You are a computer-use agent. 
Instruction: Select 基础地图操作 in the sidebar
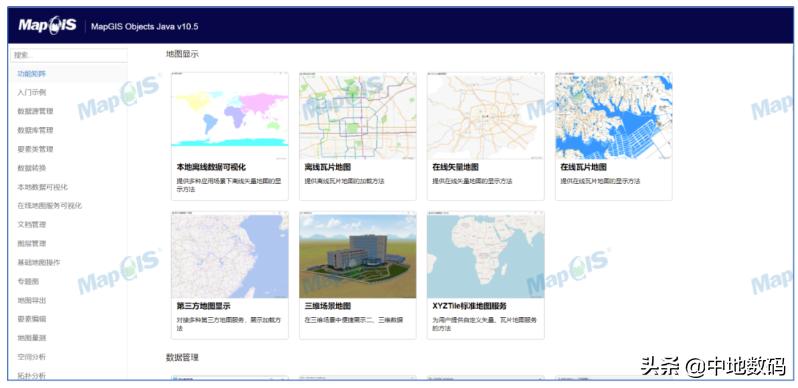(39, 262)
